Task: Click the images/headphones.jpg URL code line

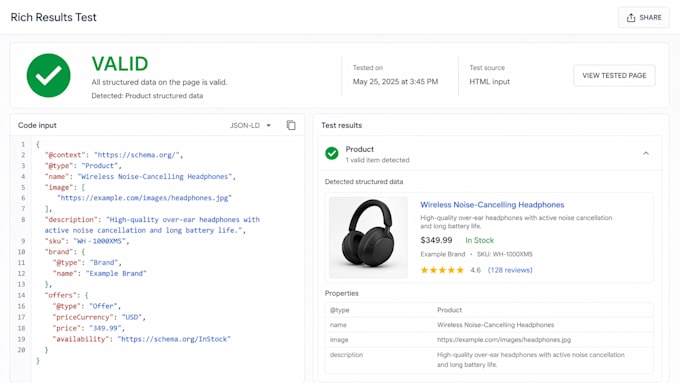Action: click(x=145, y=198)
